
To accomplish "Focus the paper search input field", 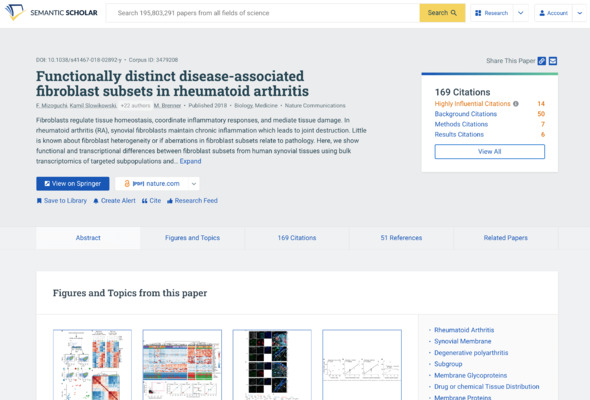I will click(263, 13).
